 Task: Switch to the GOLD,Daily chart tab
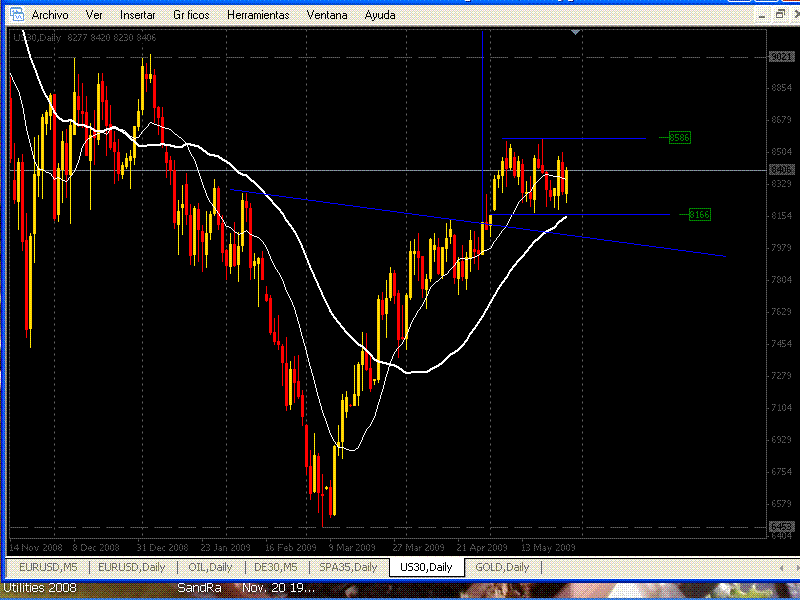(502, 567)
